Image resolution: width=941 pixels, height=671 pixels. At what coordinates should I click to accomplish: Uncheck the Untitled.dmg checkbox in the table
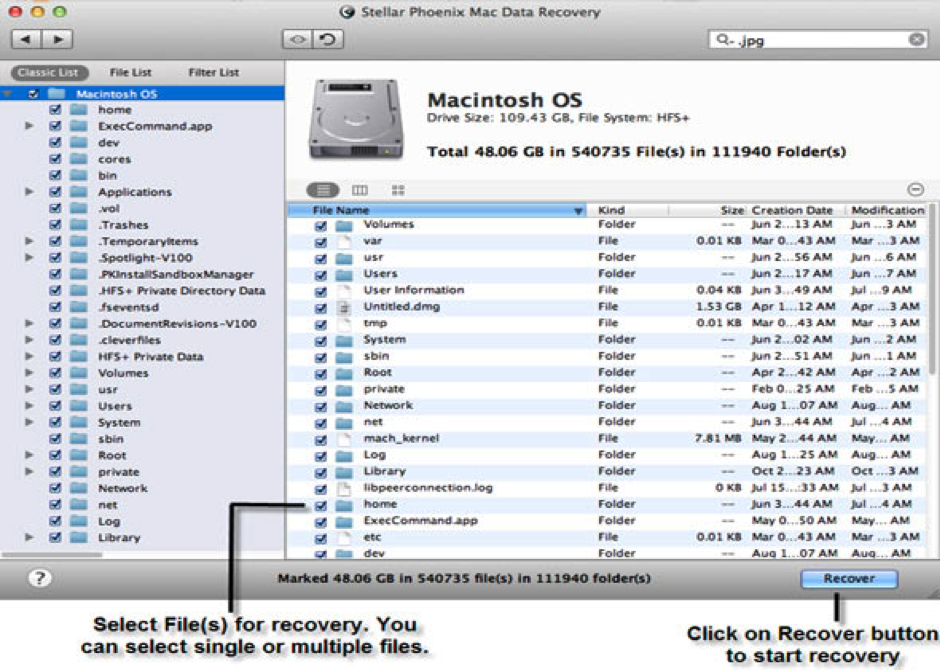click(x=321, y=308)
